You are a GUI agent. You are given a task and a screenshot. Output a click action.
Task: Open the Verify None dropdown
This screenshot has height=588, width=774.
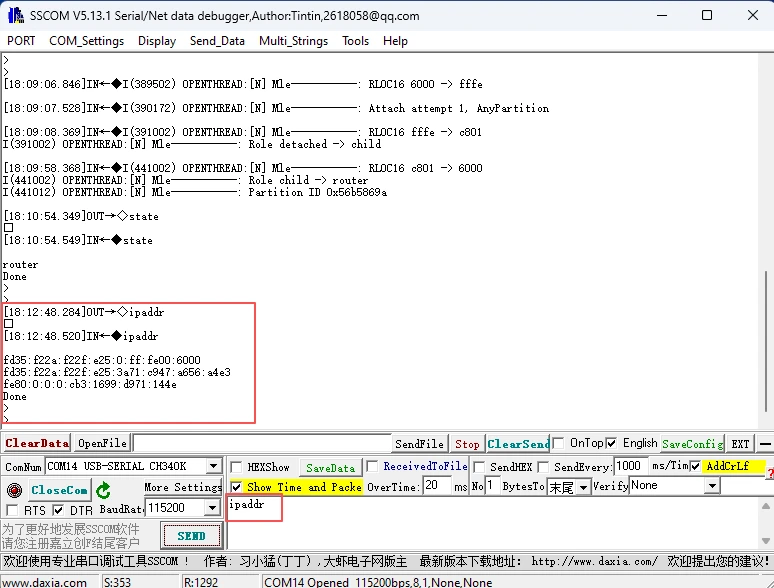point(712,486)
